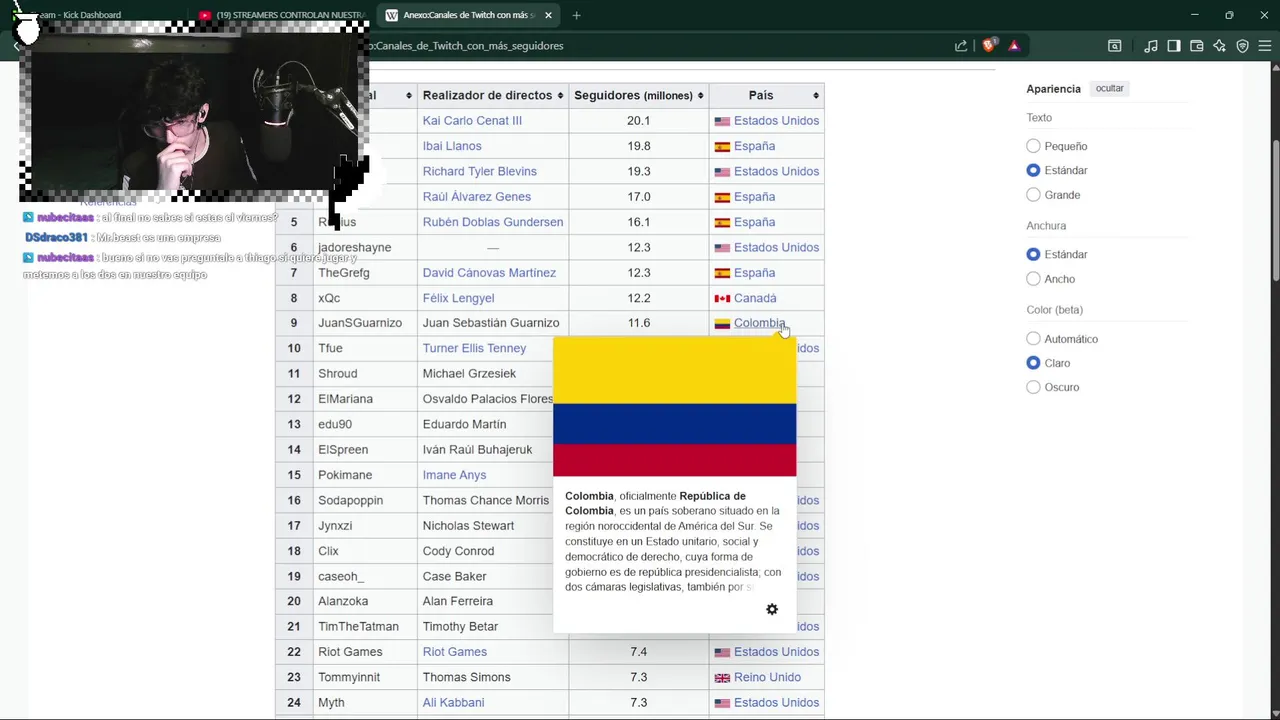Click the Seguidores (millones) column header

638,96
